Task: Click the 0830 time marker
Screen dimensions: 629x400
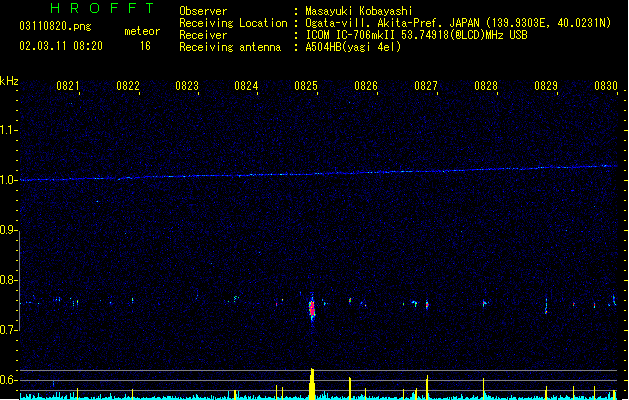Action: point(606,86)
